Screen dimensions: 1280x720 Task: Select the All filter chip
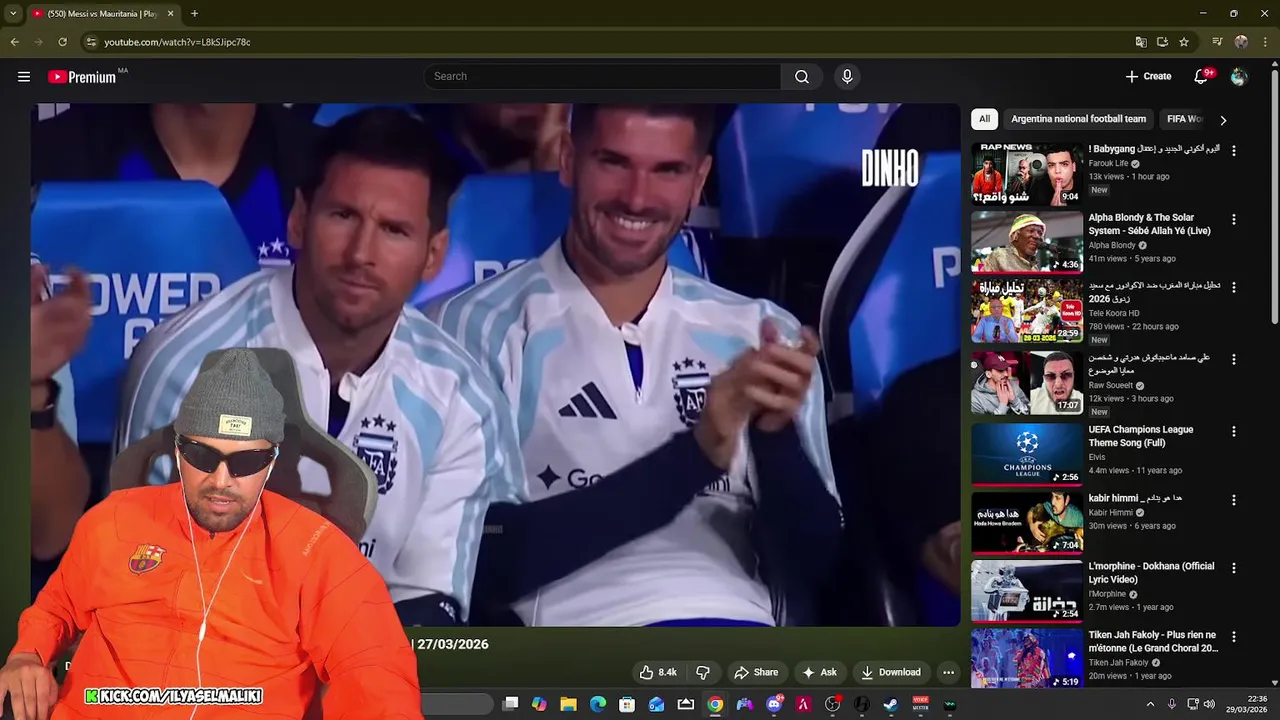coord(984,119)
